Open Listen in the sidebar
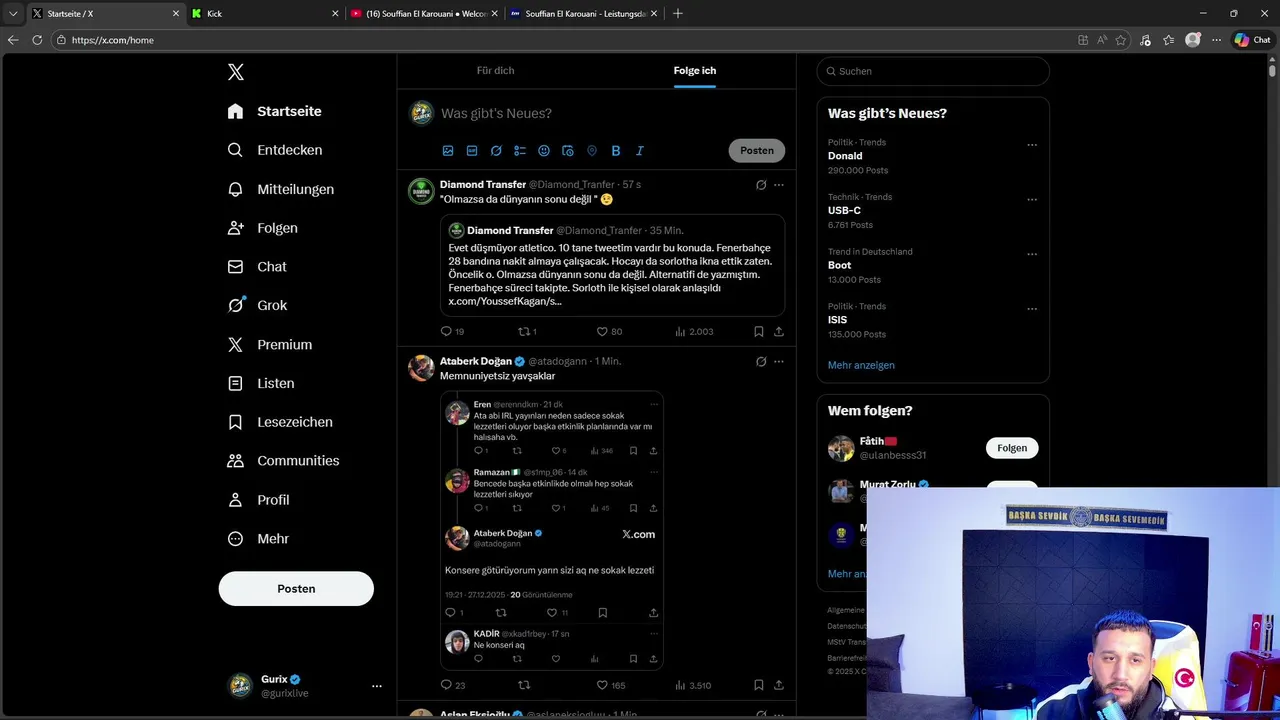Viewport: 1280px width, 720px height. pos(261,383)
